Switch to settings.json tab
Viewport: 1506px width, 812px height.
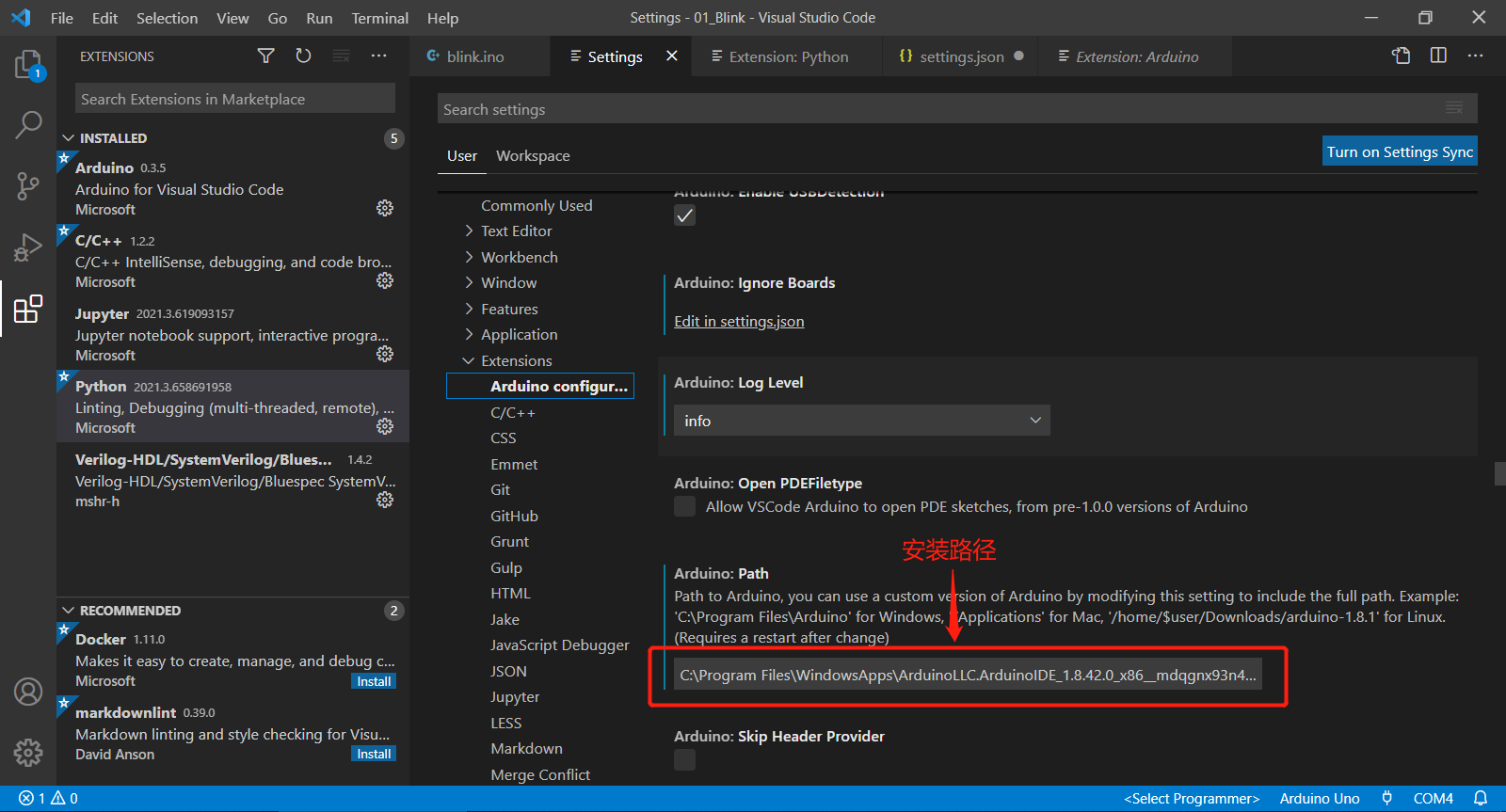[x=961, y=56]
